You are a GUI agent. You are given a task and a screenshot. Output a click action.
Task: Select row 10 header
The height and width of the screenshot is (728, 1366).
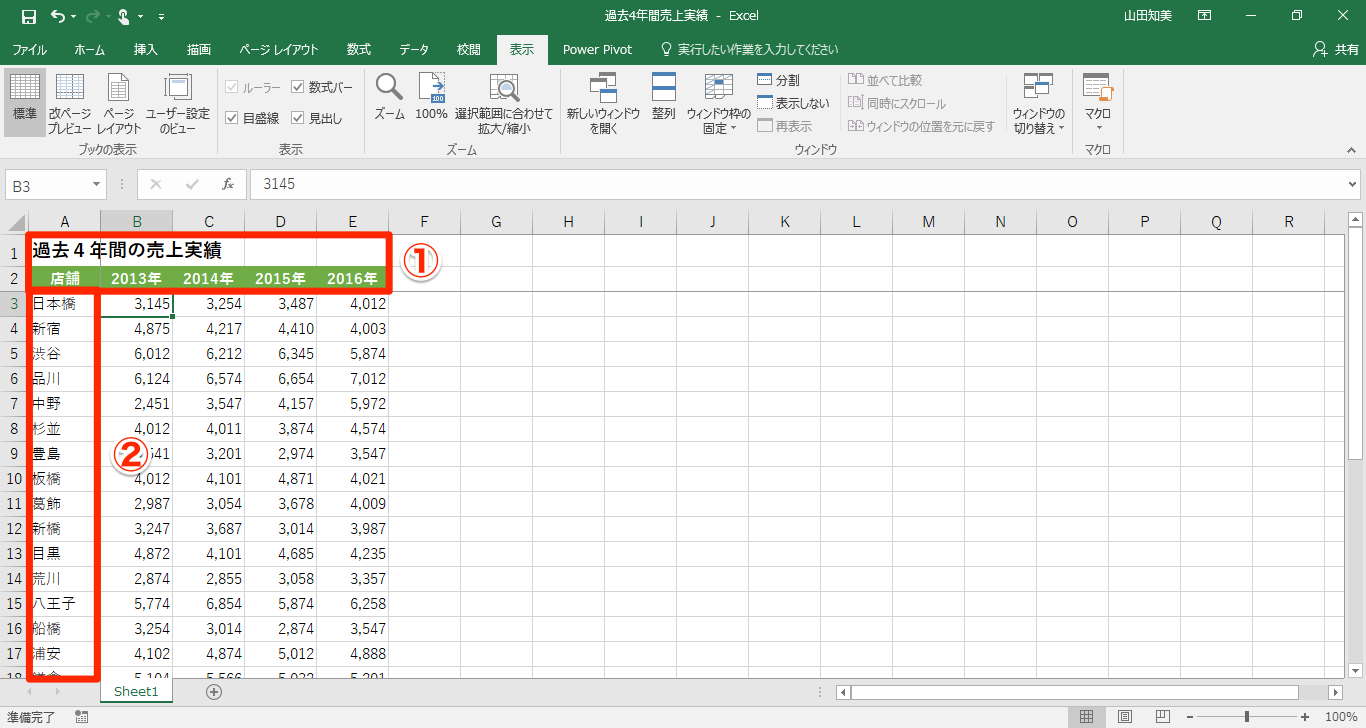(14, 478)
